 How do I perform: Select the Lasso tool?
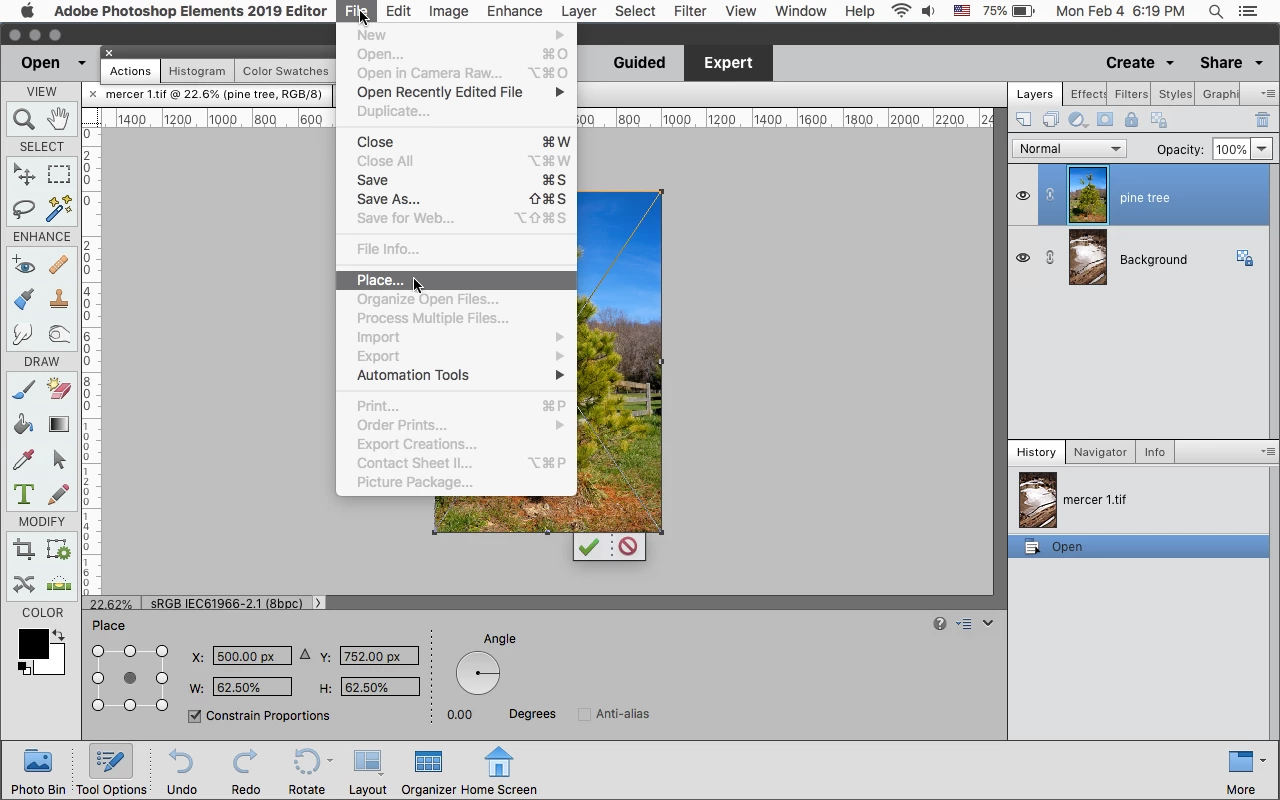click(24, 209)
